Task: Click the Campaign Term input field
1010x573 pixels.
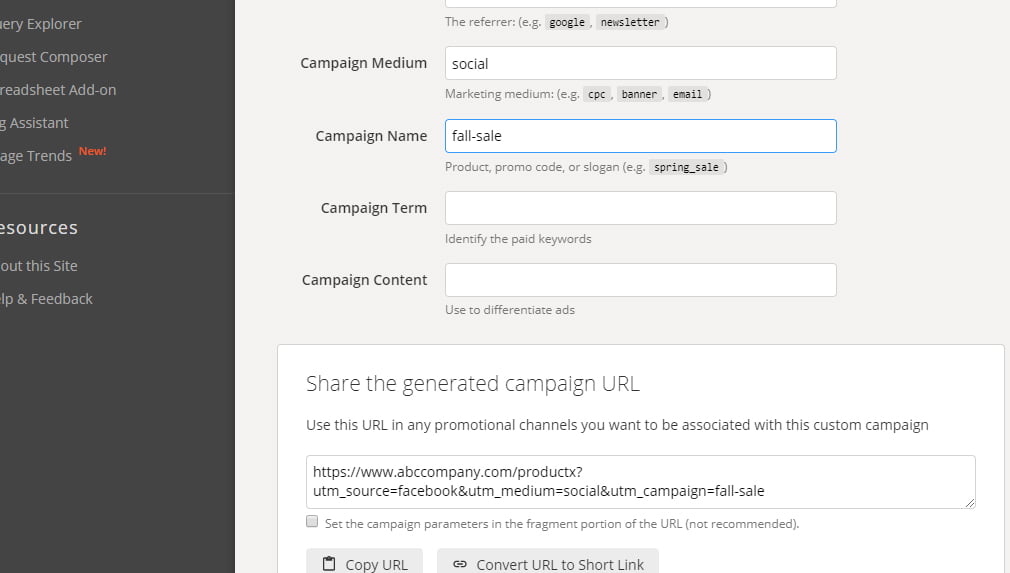Action: coord(640,208)
